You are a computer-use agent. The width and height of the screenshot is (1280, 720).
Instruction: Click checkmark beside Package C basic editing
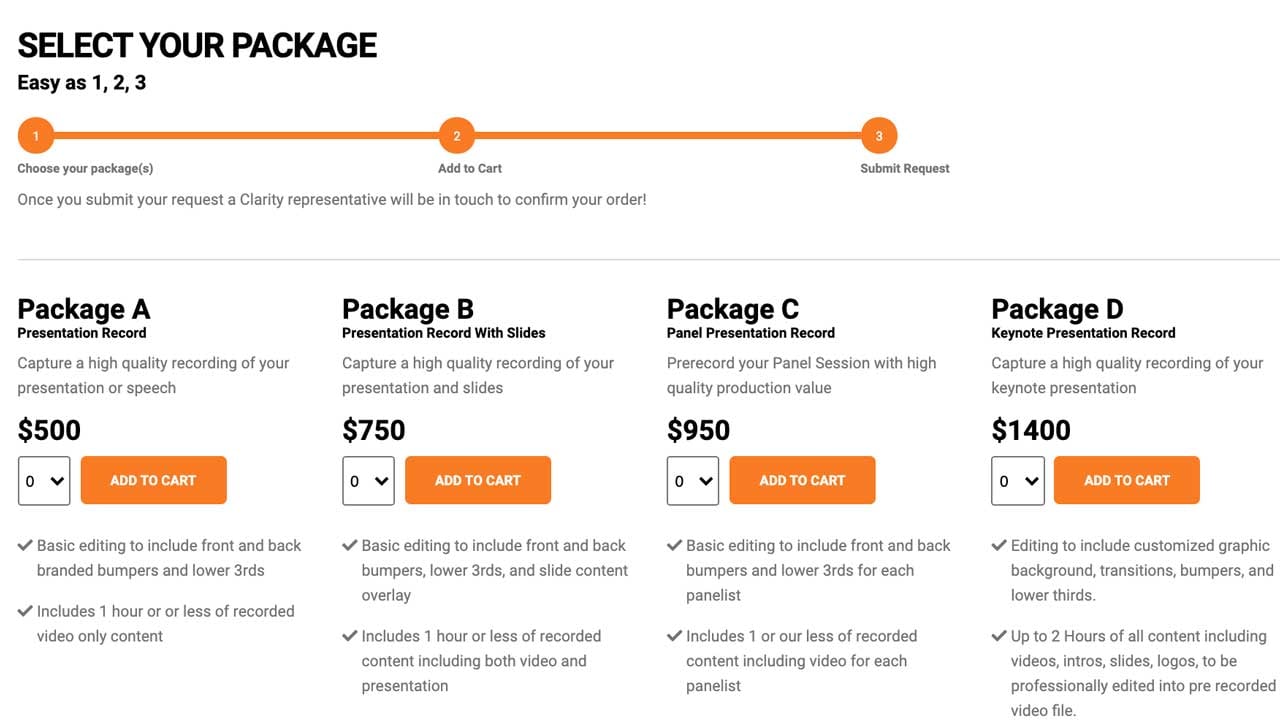(674, 546)
